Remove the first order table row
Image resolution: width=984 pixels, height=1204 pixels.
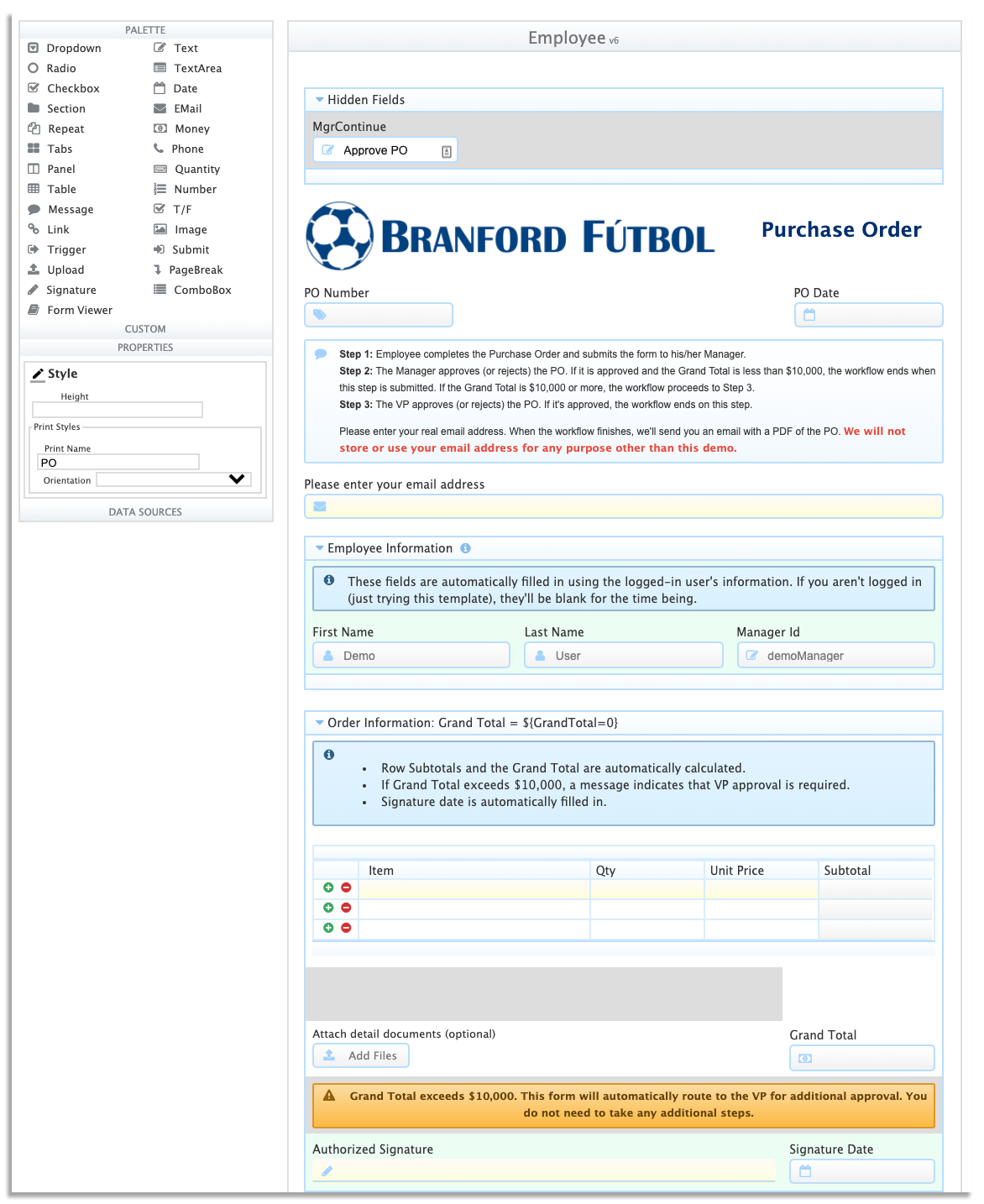coord(346,887)
